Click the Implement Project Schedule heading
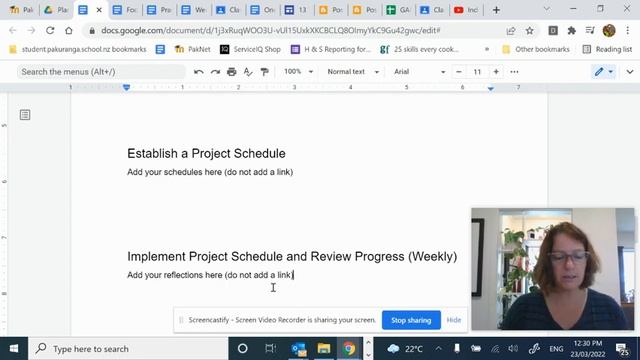The height and width of the screenshot is (360, 640). 292,256
